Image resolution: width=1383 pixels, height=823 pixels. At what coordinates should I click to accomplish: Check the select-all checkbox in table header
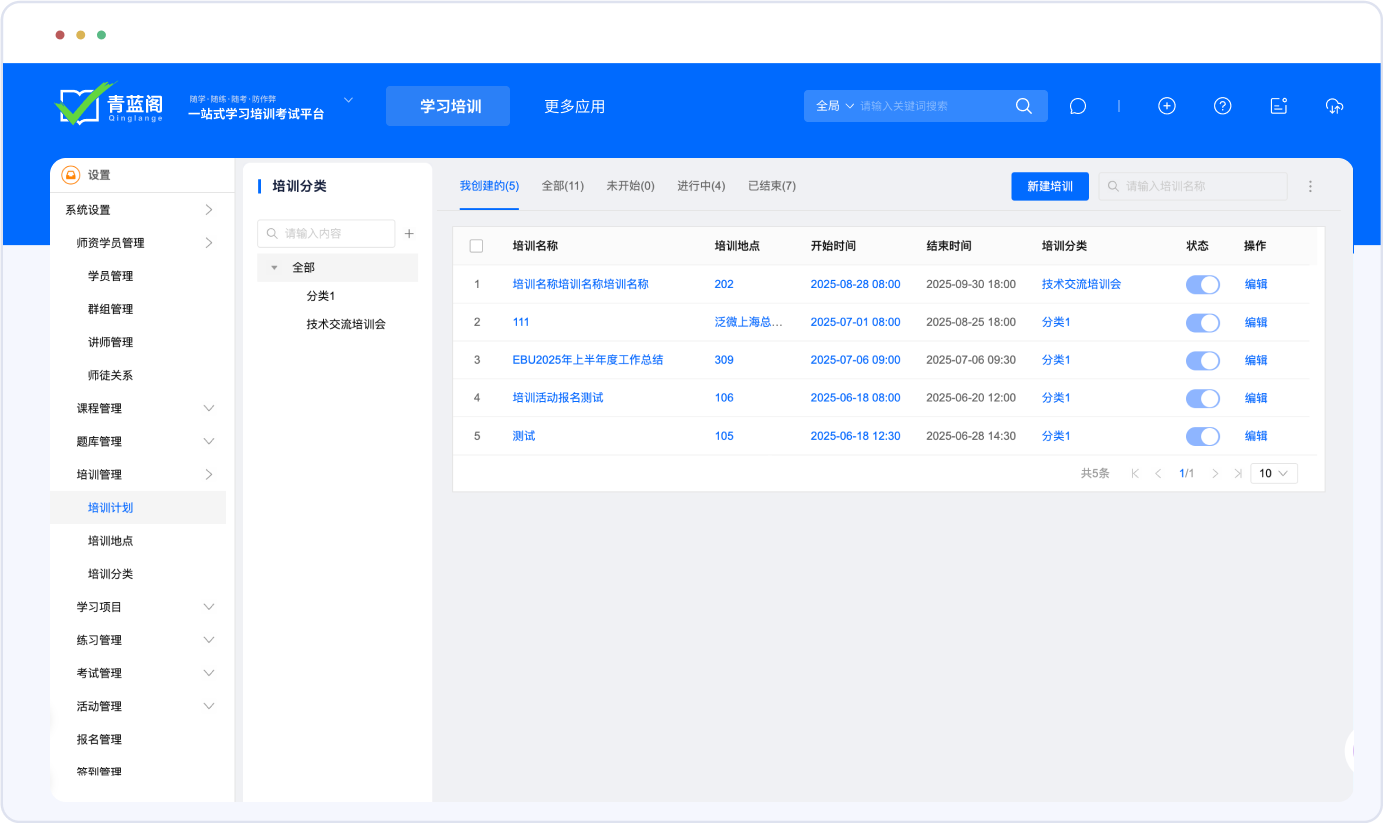[x=476, y=246]
